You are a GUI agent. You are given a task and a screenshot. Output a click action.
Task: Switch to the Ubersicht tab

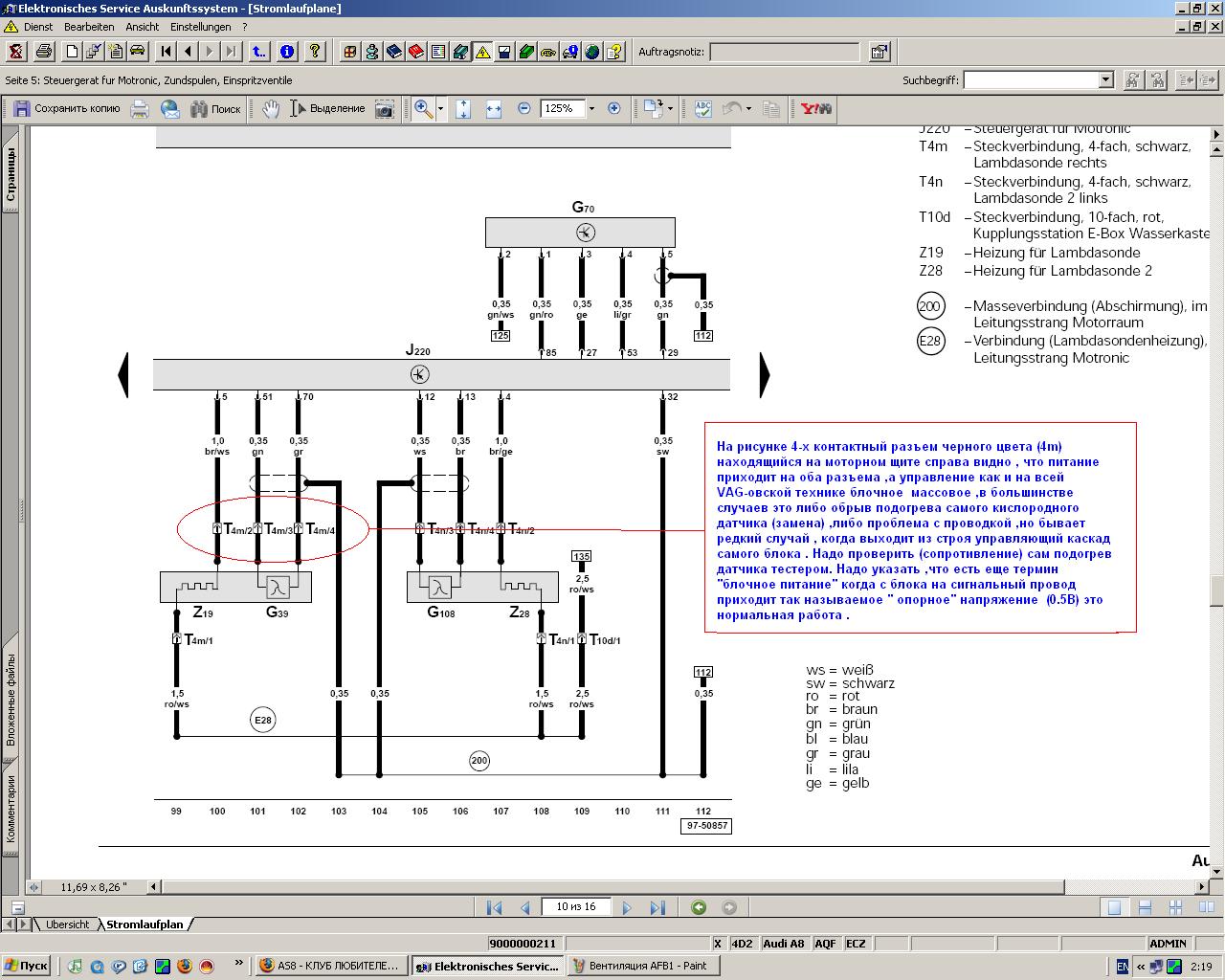[x=67, y=924]
